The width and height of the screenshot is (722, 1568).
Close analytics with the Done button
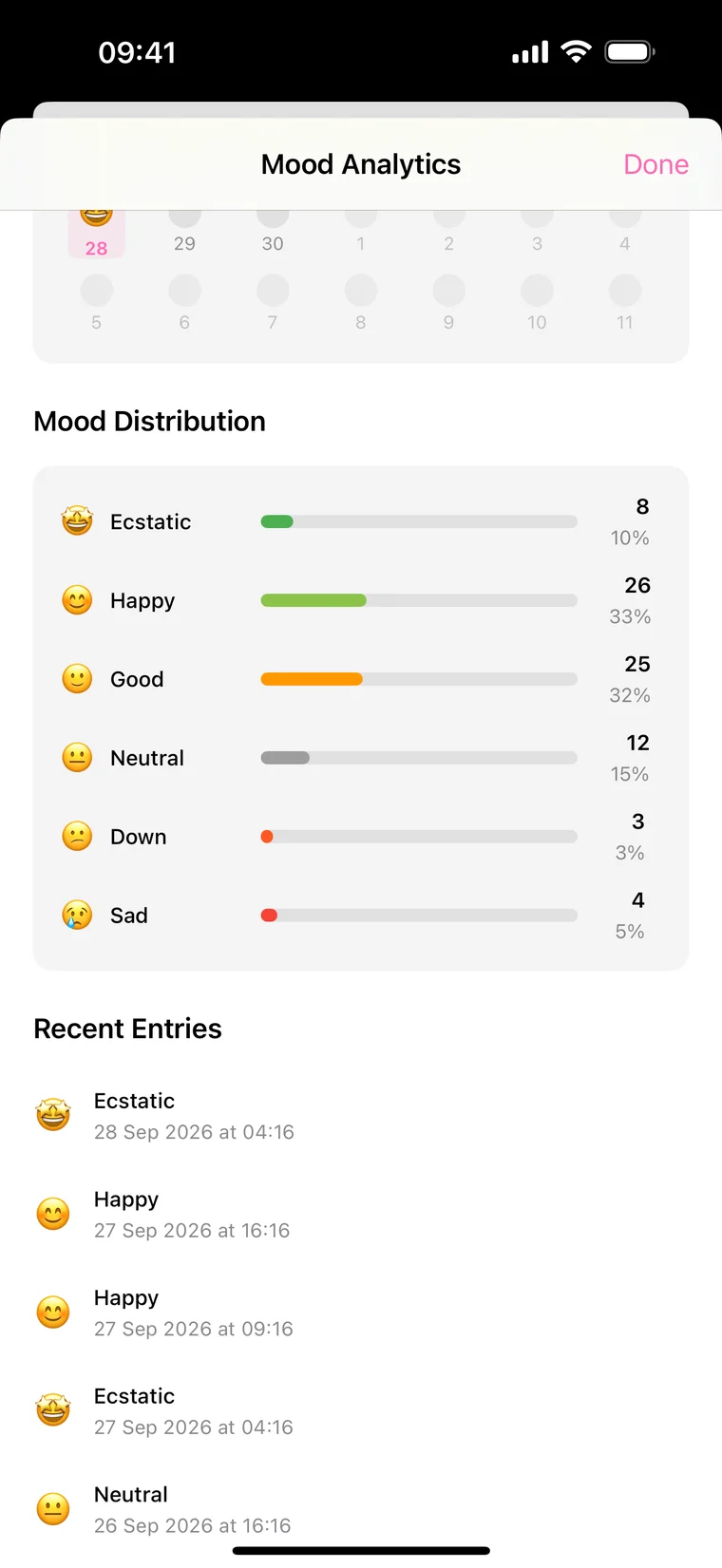tap(655, 164)
